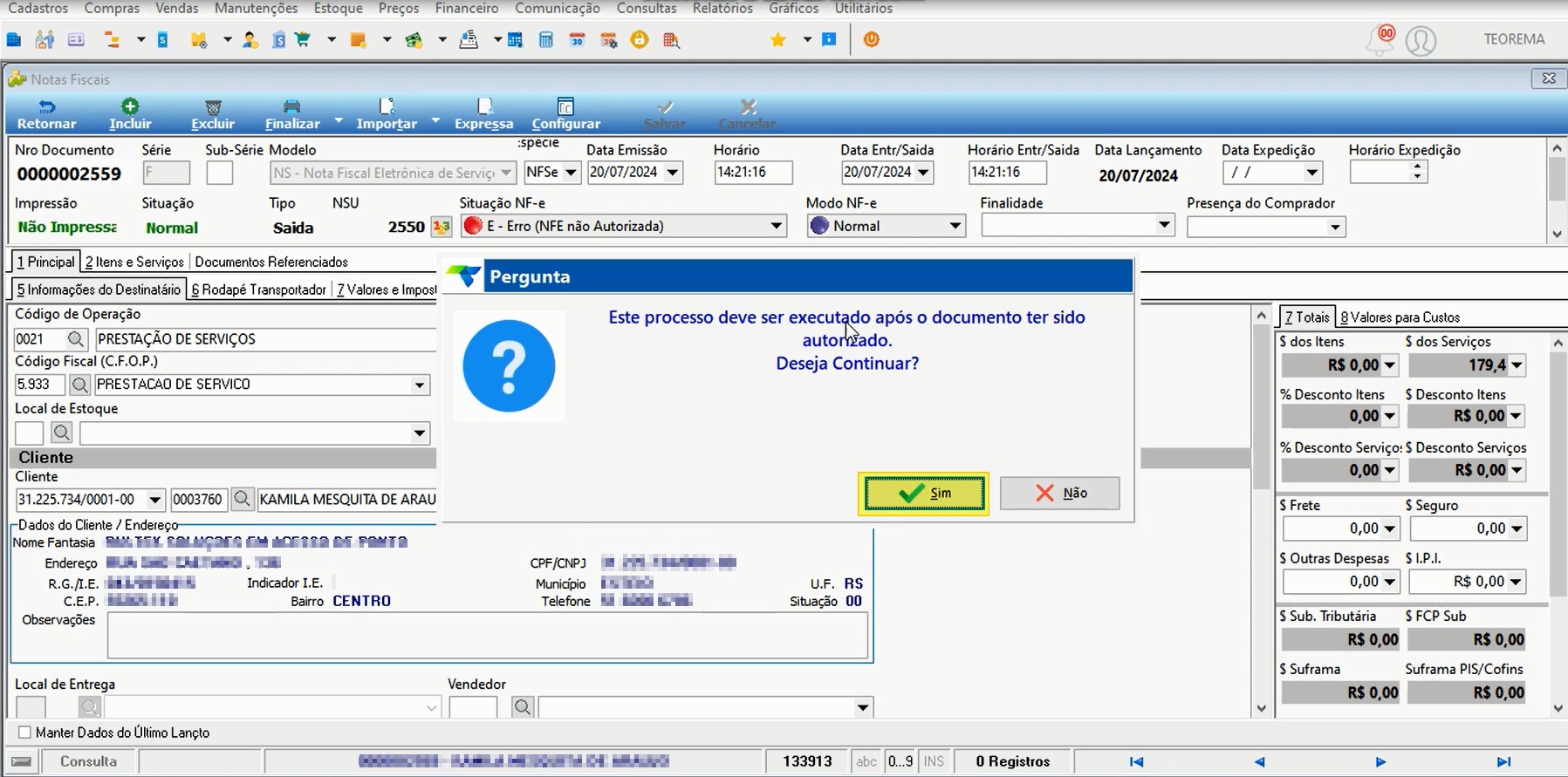Click the Expressa toolbar icon
Viewport: 1568px width, 777px height.
point(484,106)
